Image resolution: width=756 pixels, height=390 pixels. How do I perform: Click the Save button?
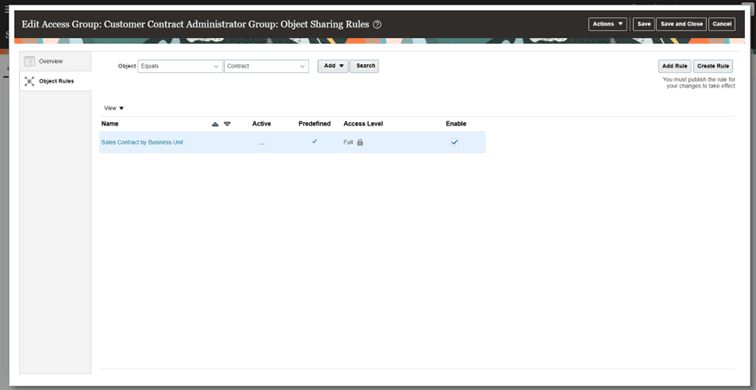click(644, 24)
